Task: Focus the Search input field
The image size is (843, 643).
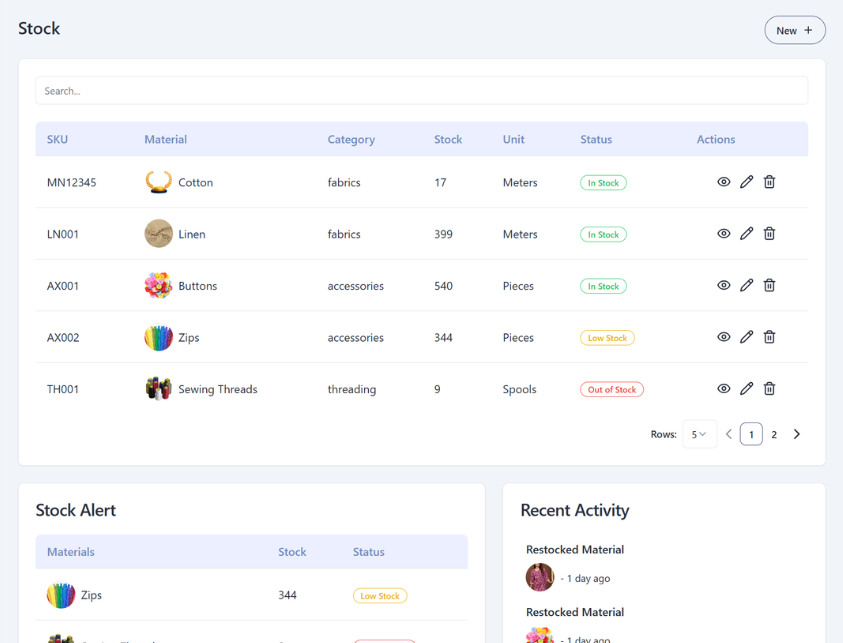Action: pos(422,90)
